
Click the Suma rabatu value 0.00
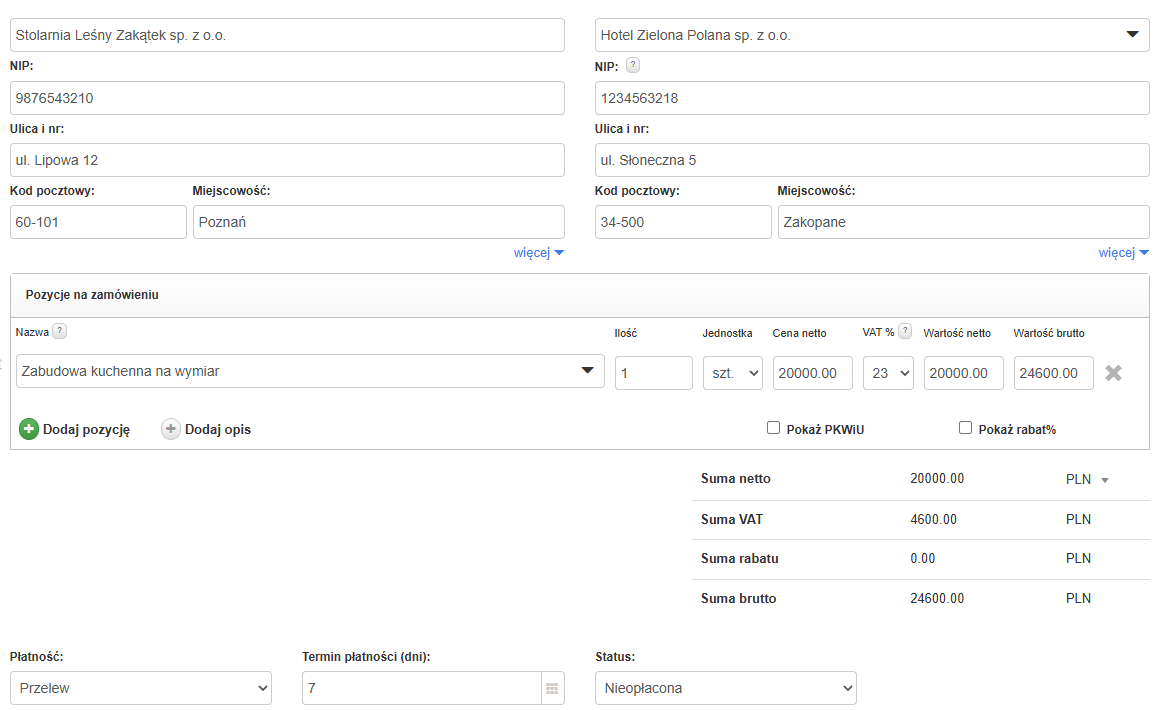point(923,559)
